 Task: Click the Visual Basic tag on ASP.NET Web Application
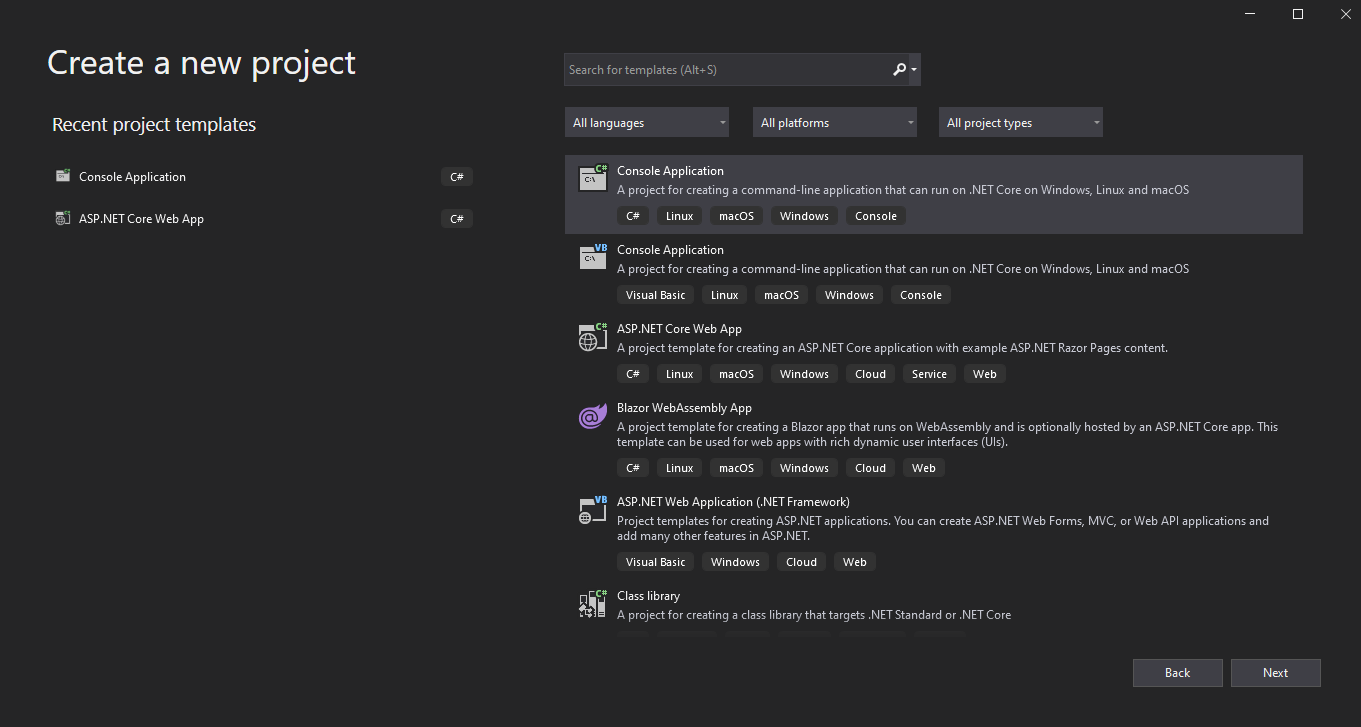coord(656,562)
